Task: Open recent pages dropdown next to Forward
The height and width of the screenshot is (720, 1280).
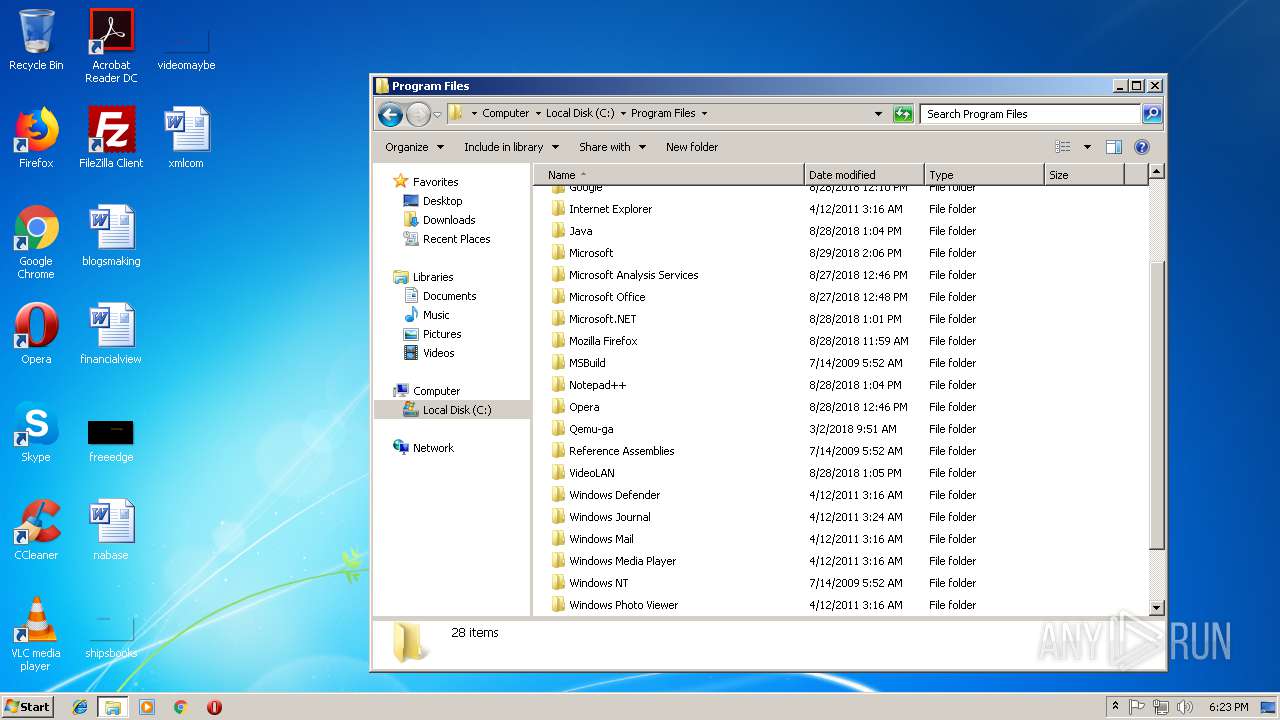Action: click(x=437, y=115)
